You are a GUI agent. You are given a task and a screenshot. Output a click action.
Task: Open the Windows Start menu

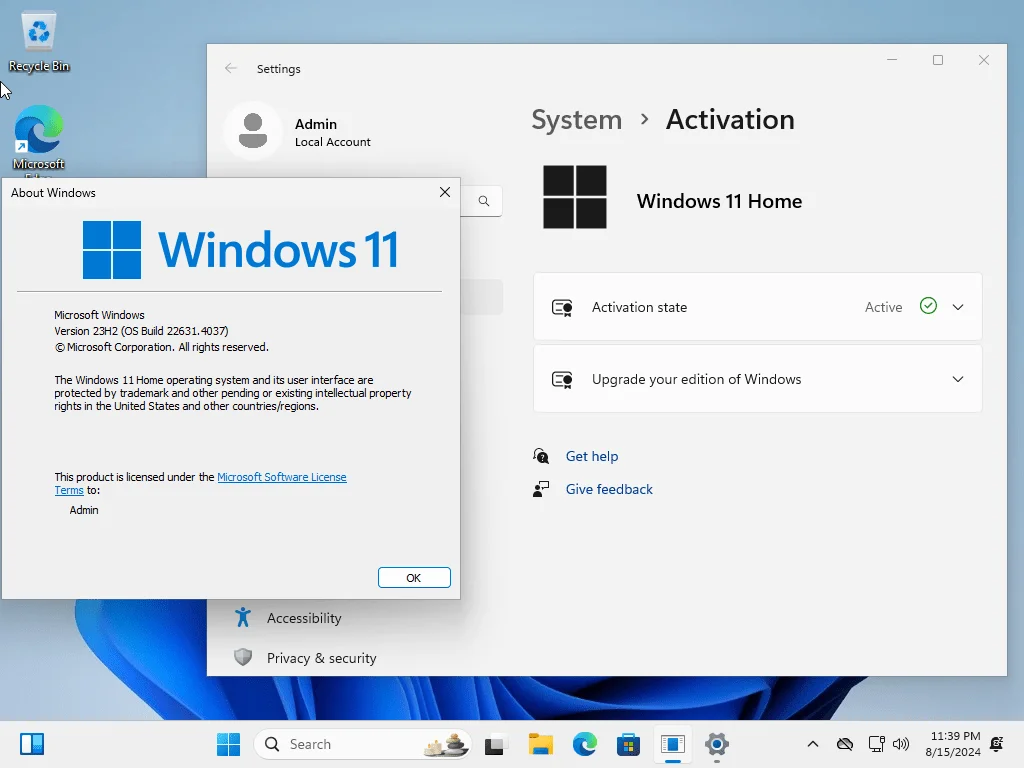tap(228, 744)
